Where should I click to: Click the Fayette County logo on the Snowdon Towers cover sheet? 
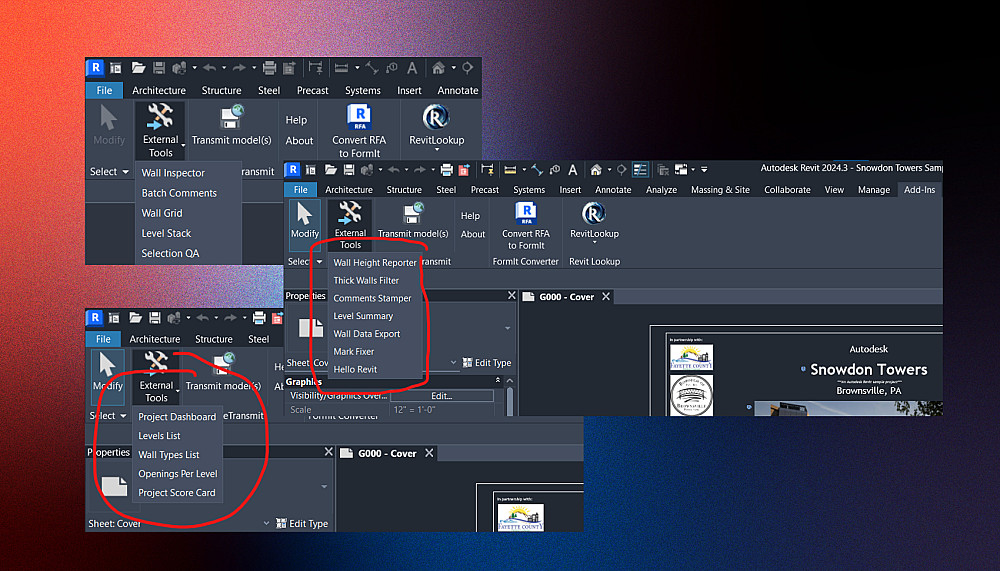691,357
